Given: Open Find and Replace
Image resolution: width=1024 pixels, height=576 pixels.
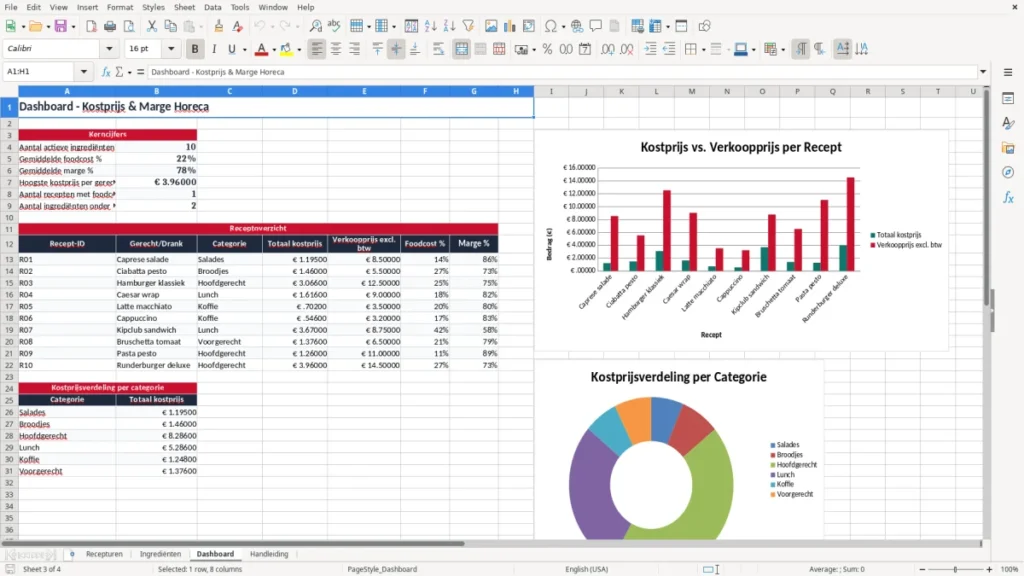Looking at the screenshot, I should [315, 26].
